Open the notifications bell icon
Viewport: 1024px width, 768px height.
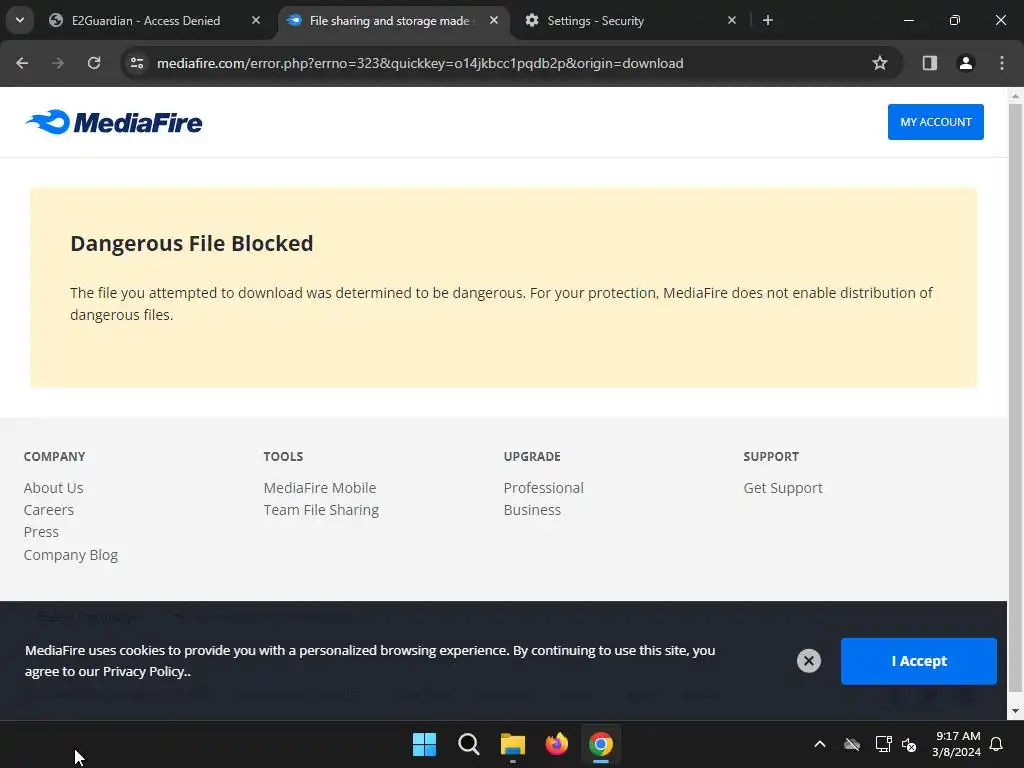pyautogui.click(x=997, y=744)
